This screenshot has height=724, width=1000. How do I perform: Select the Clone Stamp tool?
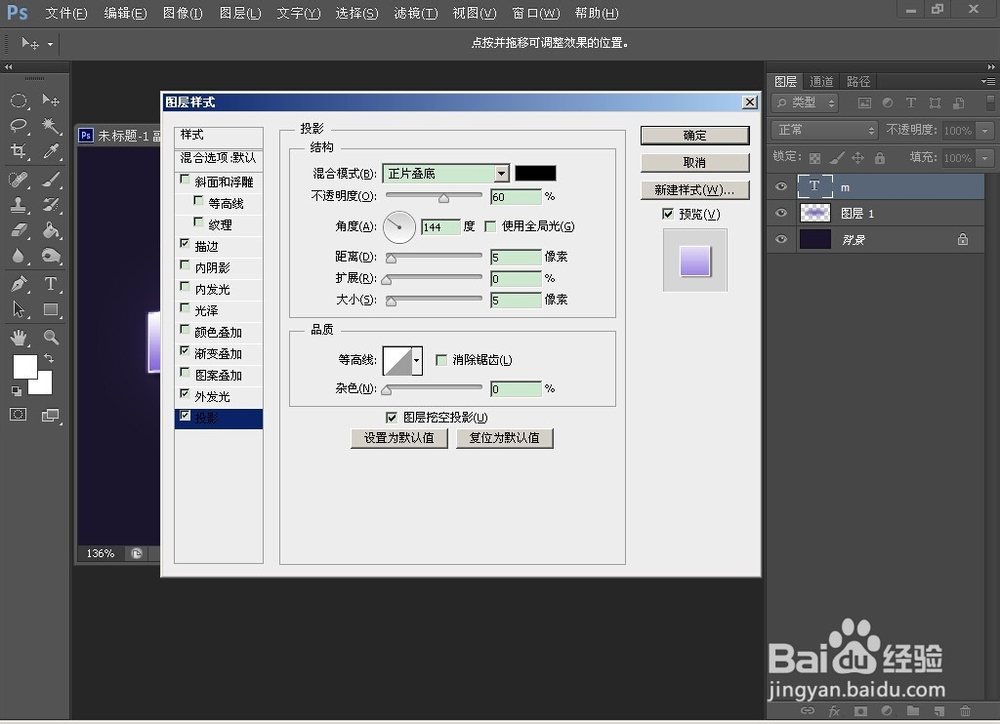coord(18,205)
